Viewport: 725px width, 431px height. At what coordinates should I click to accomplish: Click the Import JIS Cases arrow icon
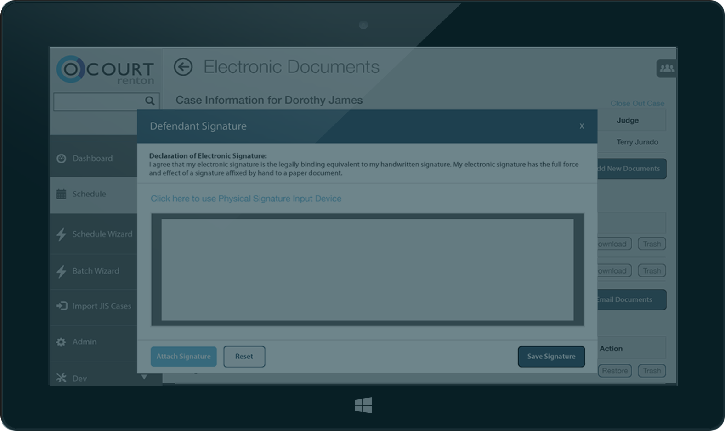(61, 306)
